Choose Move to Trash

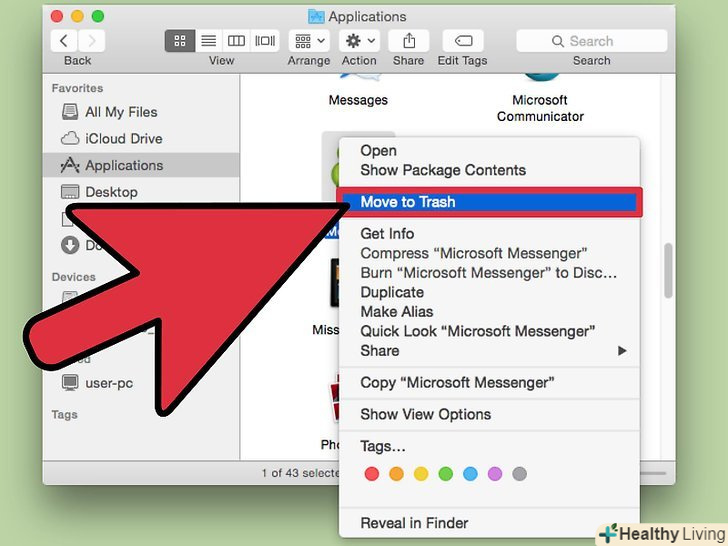490,202
